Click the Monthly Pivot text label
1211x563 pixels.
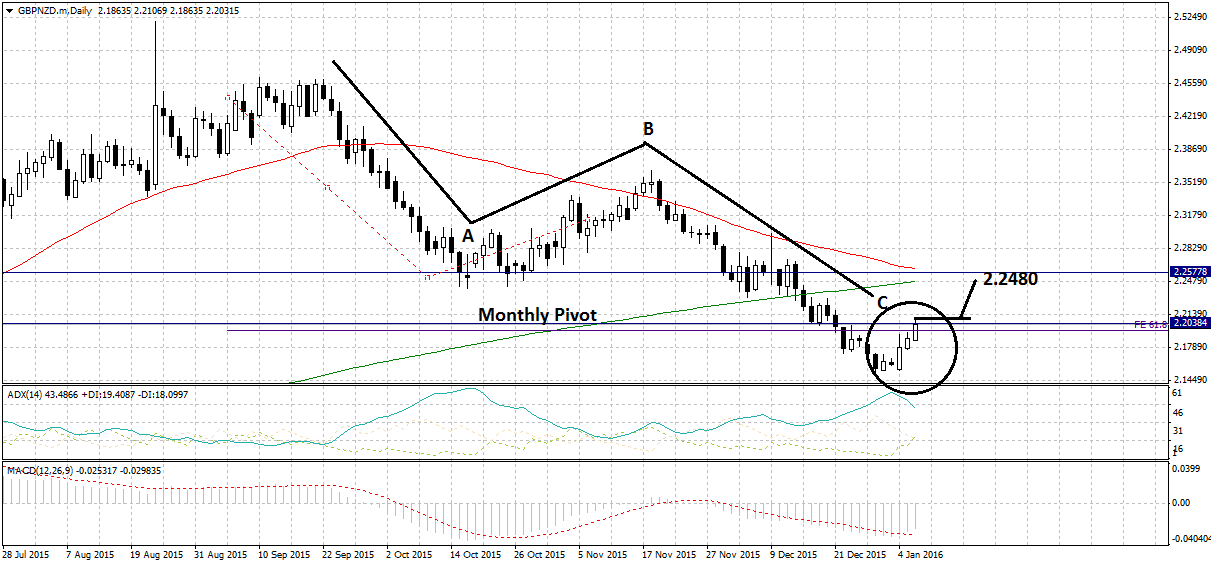pyautogui.click(x=537, y=315)
